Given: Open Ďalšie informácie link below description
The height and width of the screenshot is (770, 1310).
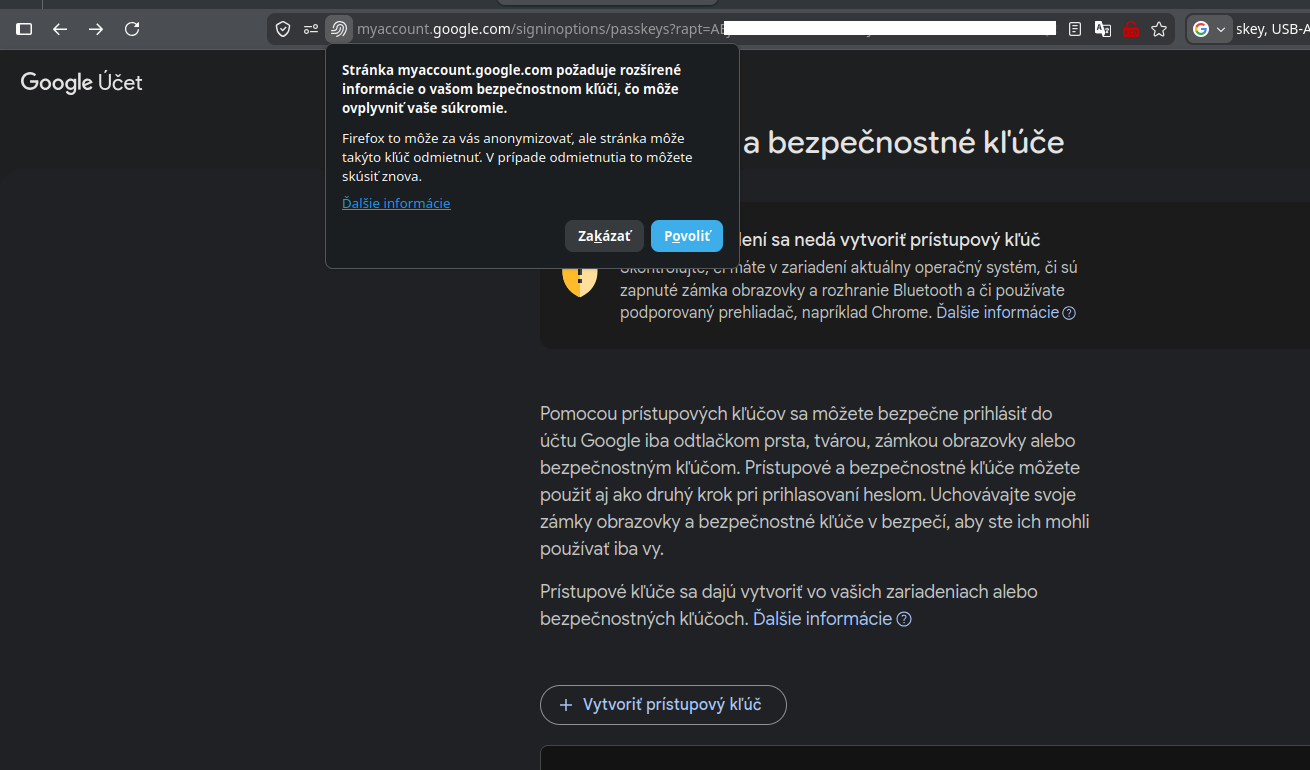Looking at the screenshot, I should click(822, 618).
